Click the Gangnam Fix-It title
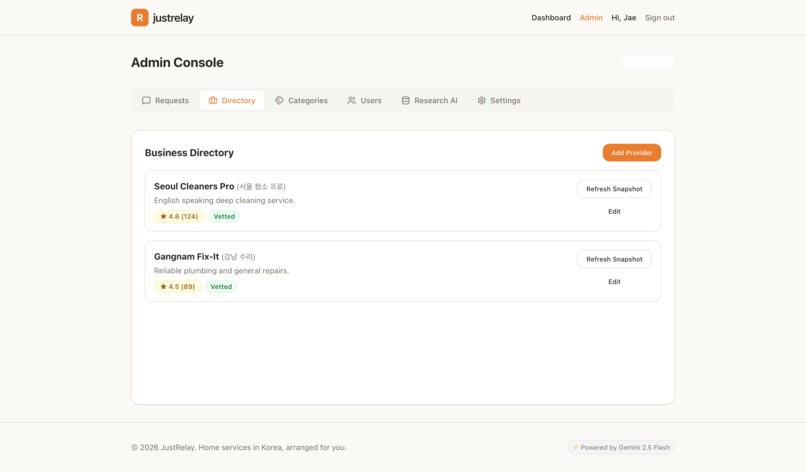This screenshot has height=472, width=806. (187, 257)
